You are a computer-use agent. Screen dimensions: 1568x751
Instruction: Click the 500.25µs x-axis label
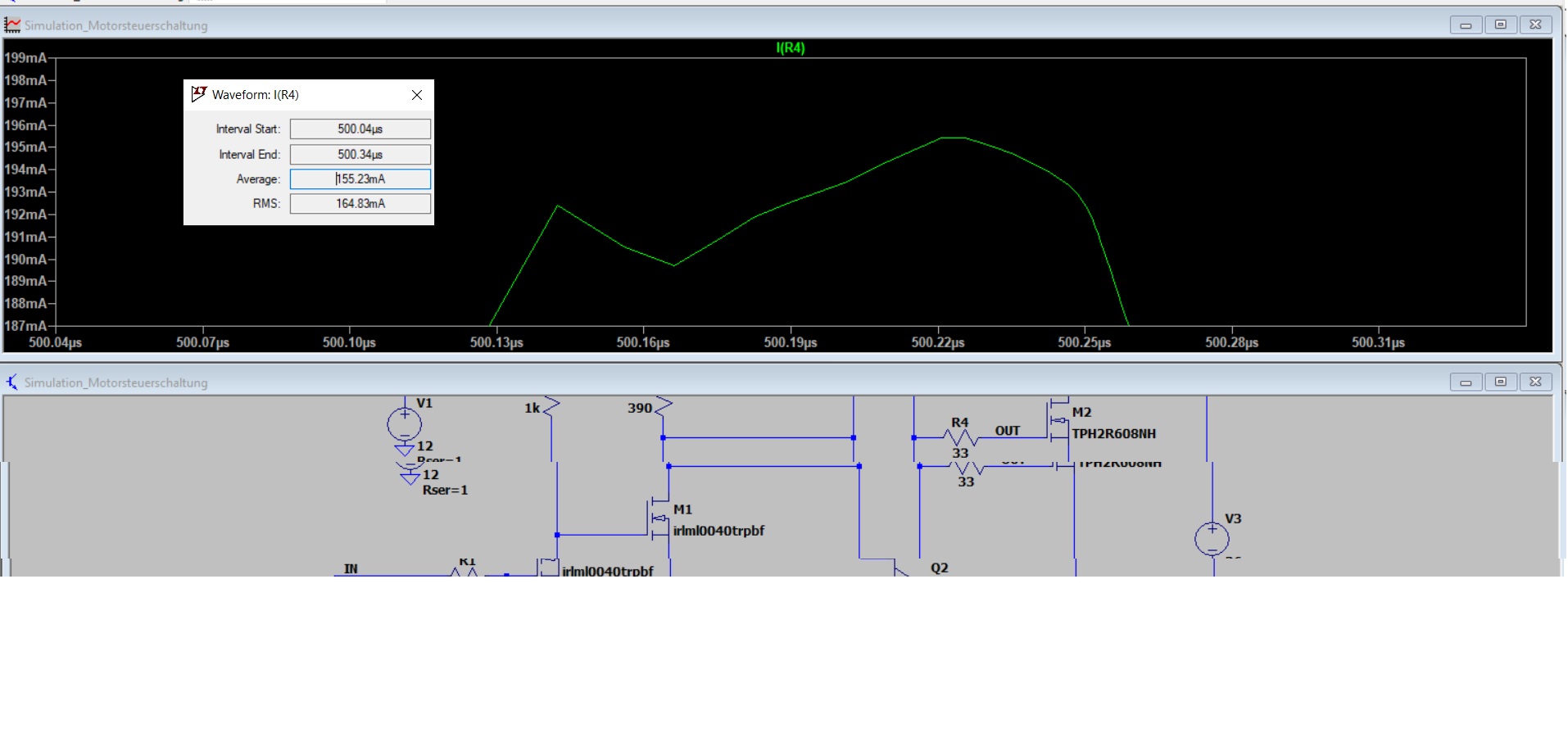pyautogui.click(x=1085, y=342)
